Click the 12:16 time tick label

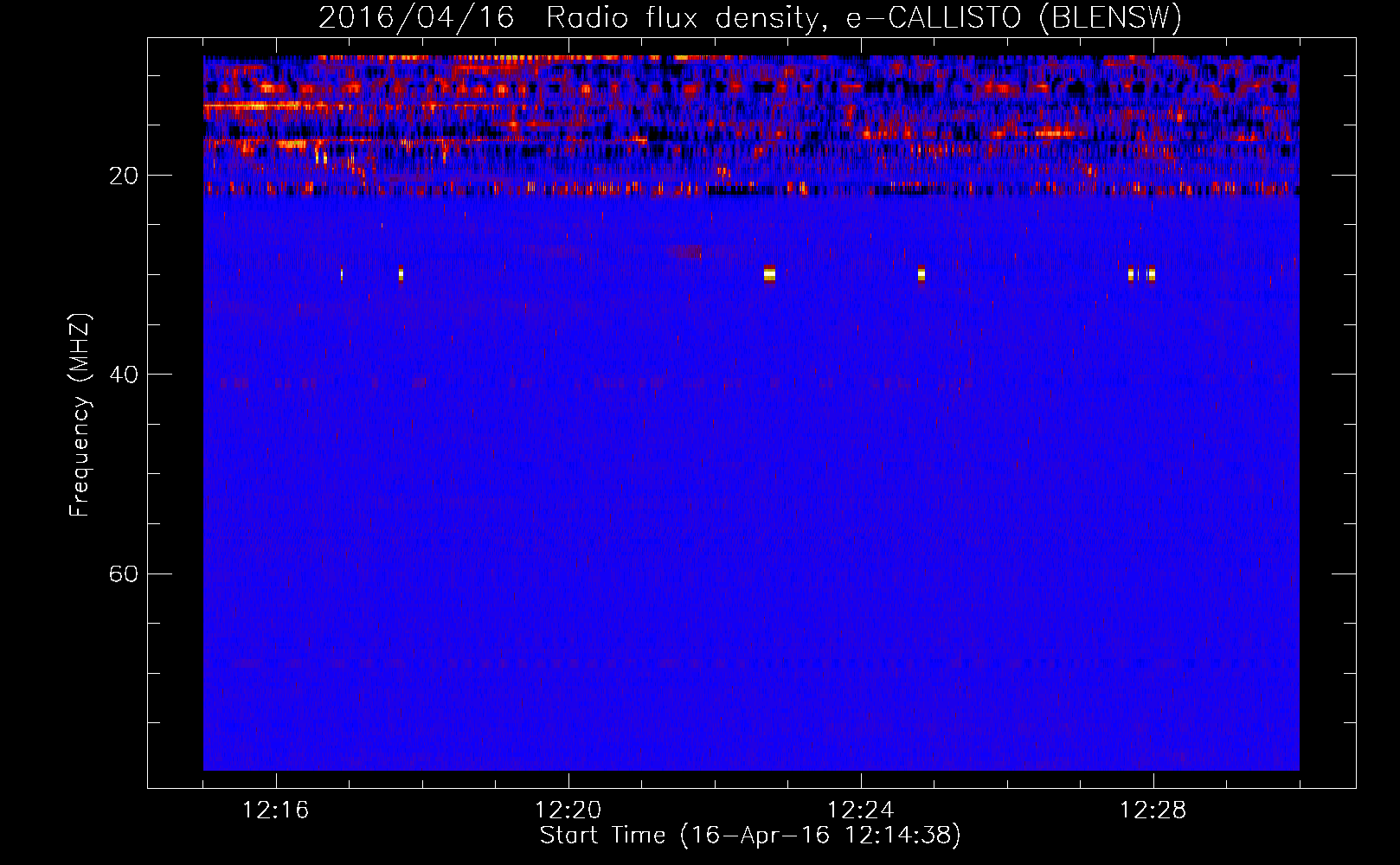point(276,811)
